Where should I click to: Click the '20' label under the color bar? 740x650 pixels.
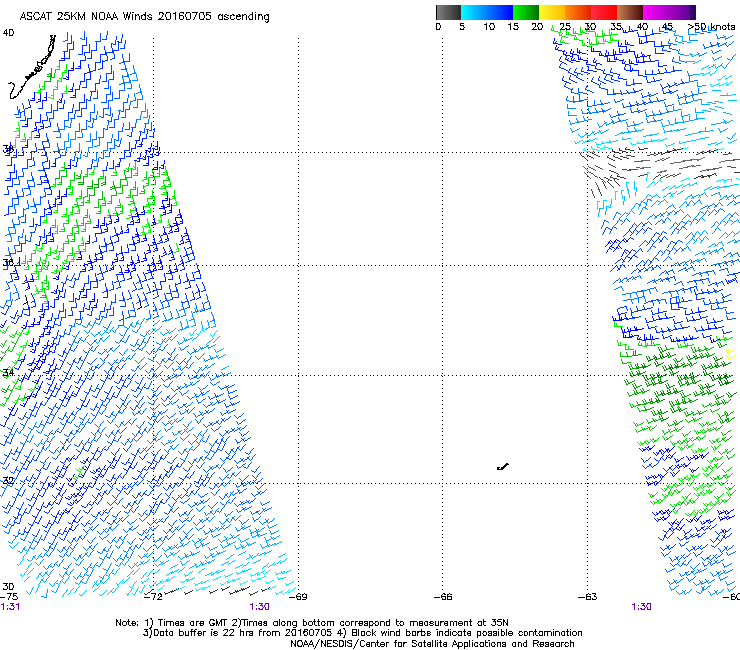537,27
